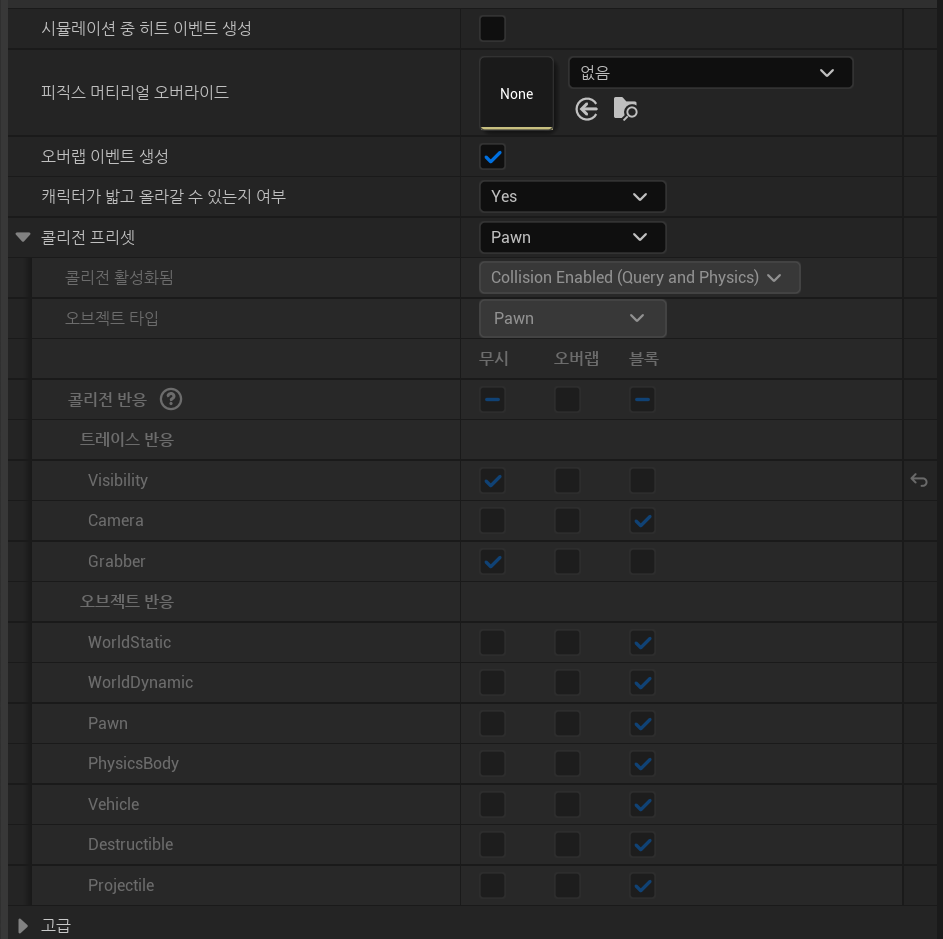Open the 없음 physics material dropdown
The image size is (943, 939).
pyautogui.click(x=710, y=73)
